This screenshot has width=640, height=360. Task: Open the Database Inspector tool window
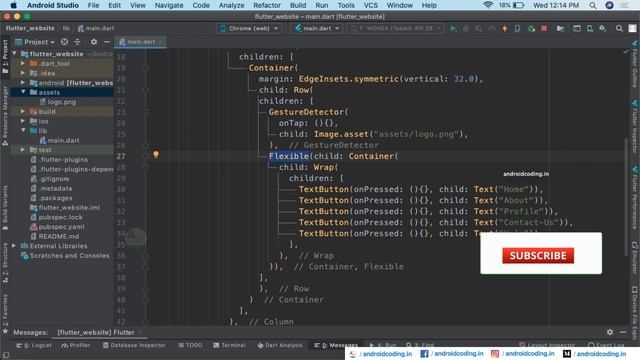coord(134,345)
